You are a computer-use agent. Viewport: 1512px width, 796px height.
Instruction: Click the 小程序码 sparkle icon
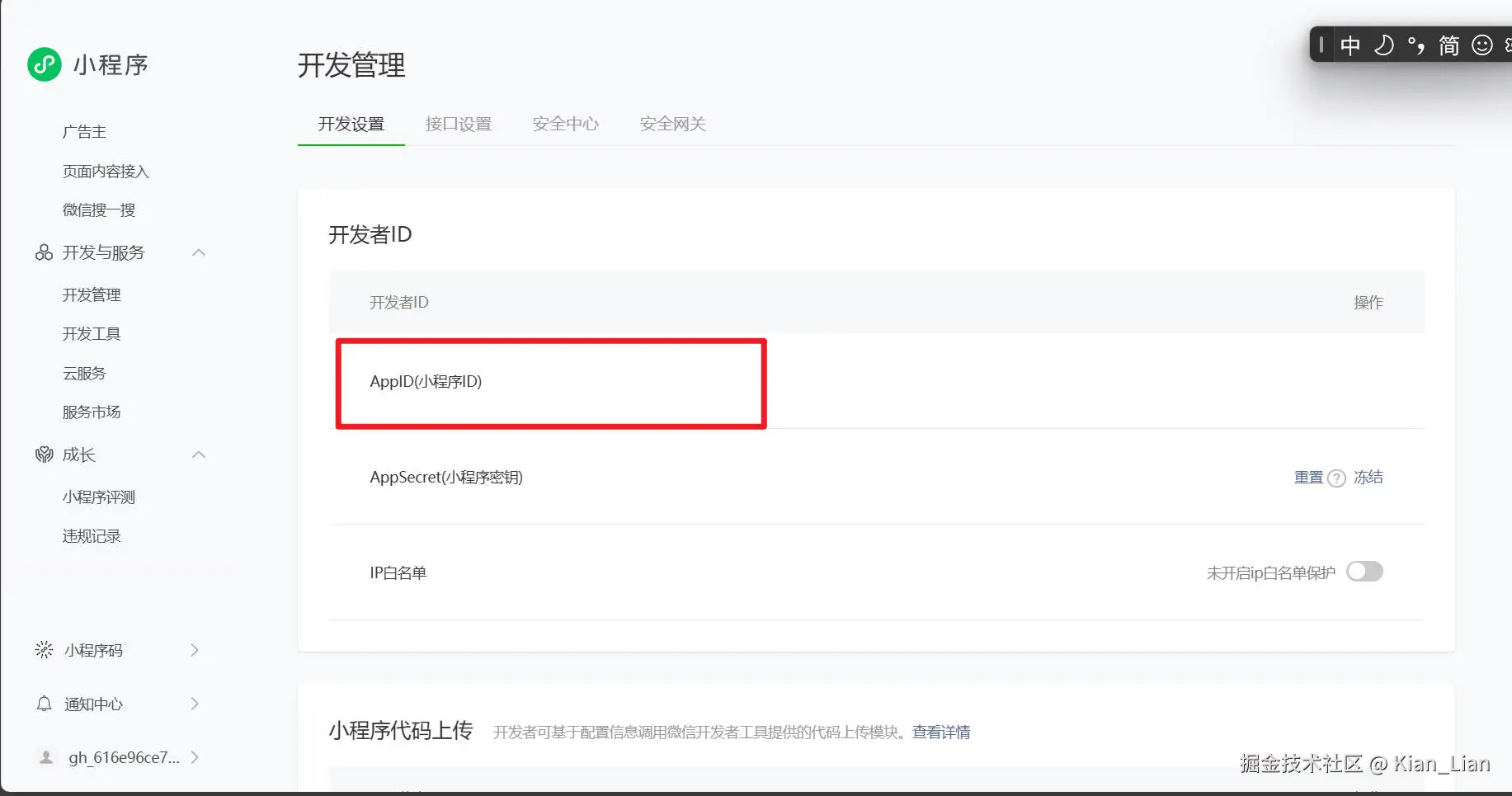pyautogui.click(x=44, y=650)
